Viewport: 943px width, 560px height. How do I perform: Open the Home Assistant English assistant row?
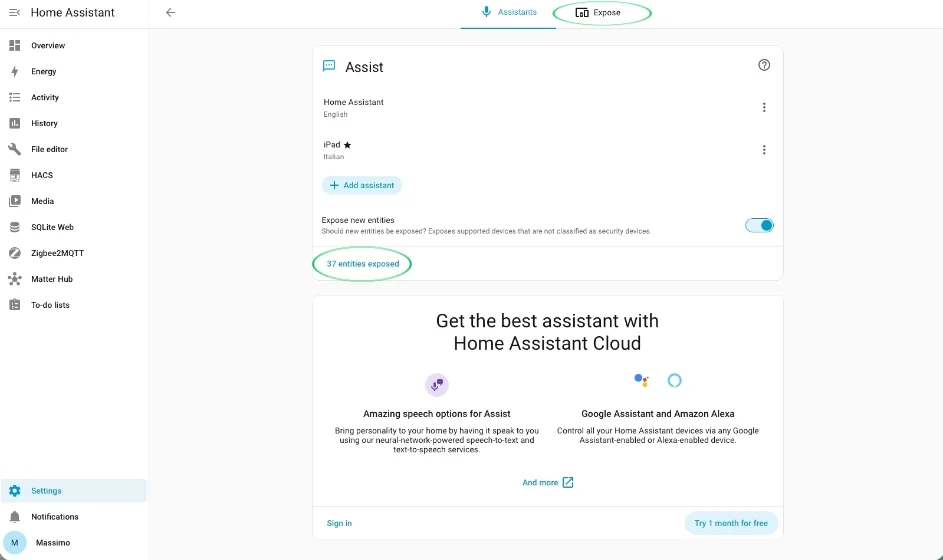(x=547, y=107)
